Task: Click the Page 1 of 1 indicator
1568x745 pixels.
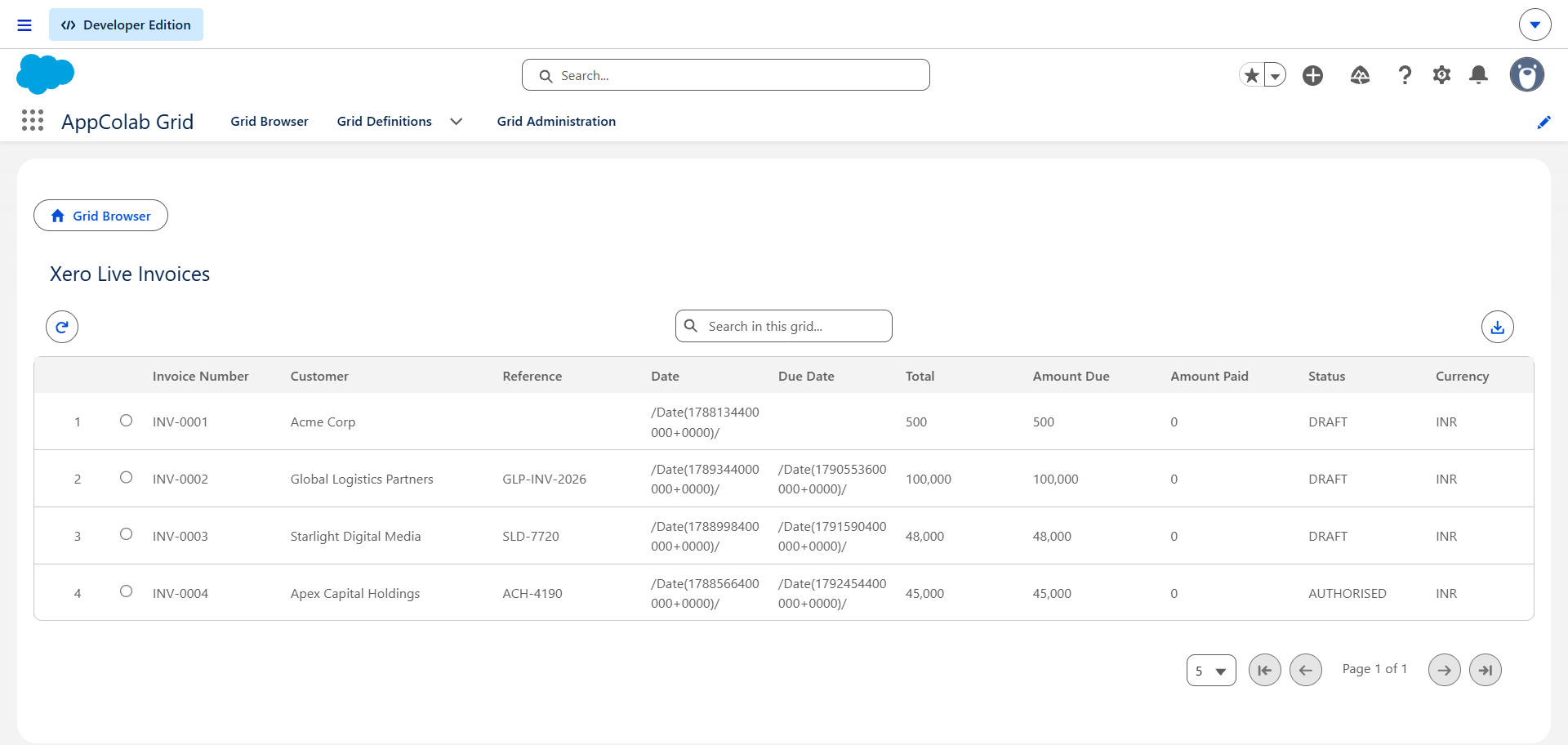Action: pyautogui.click(x=1374, y=668)
